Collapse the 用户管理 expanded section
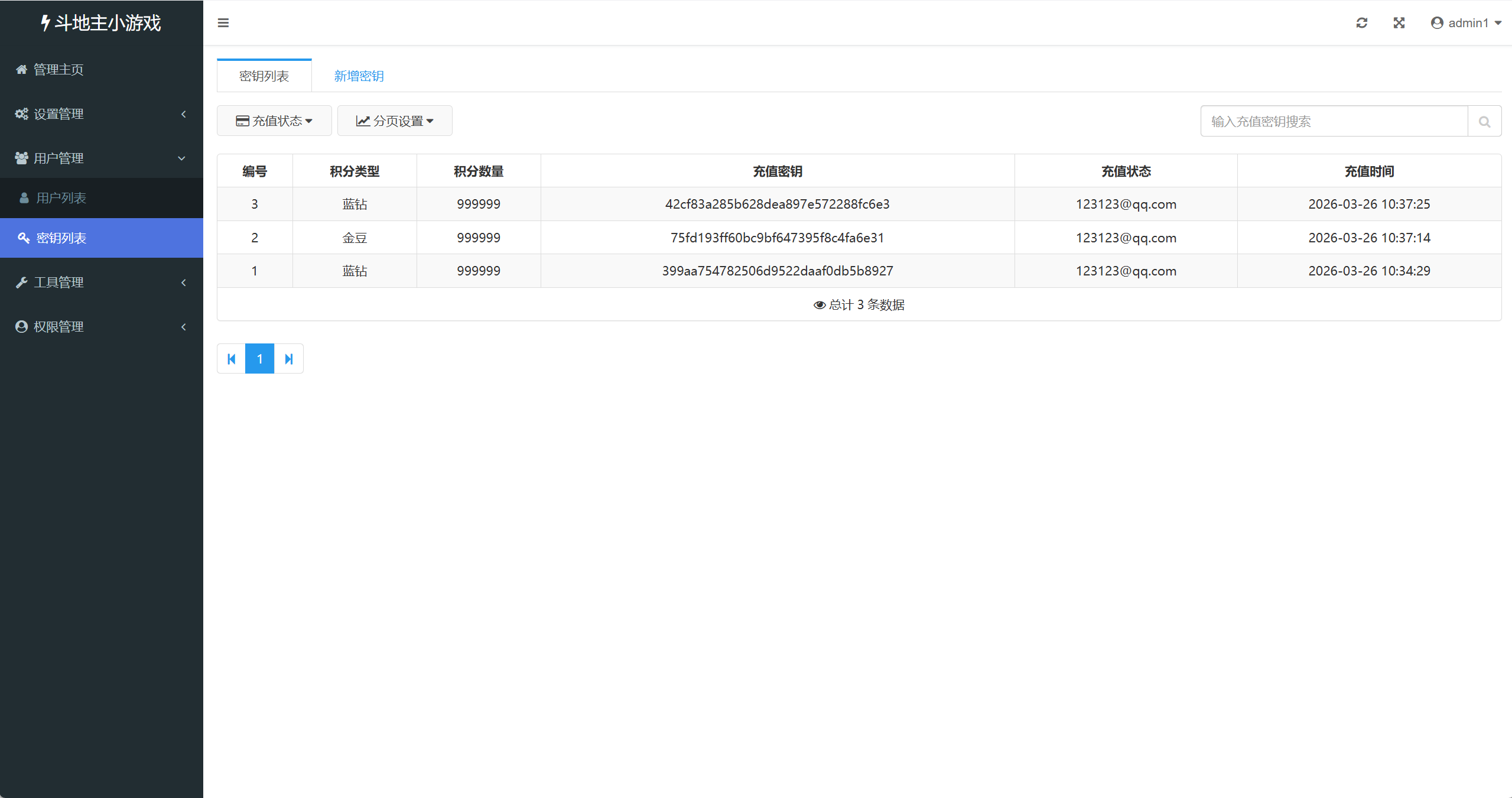The width and height of the screenshot is (1512, 798). [x=59, y=158]
